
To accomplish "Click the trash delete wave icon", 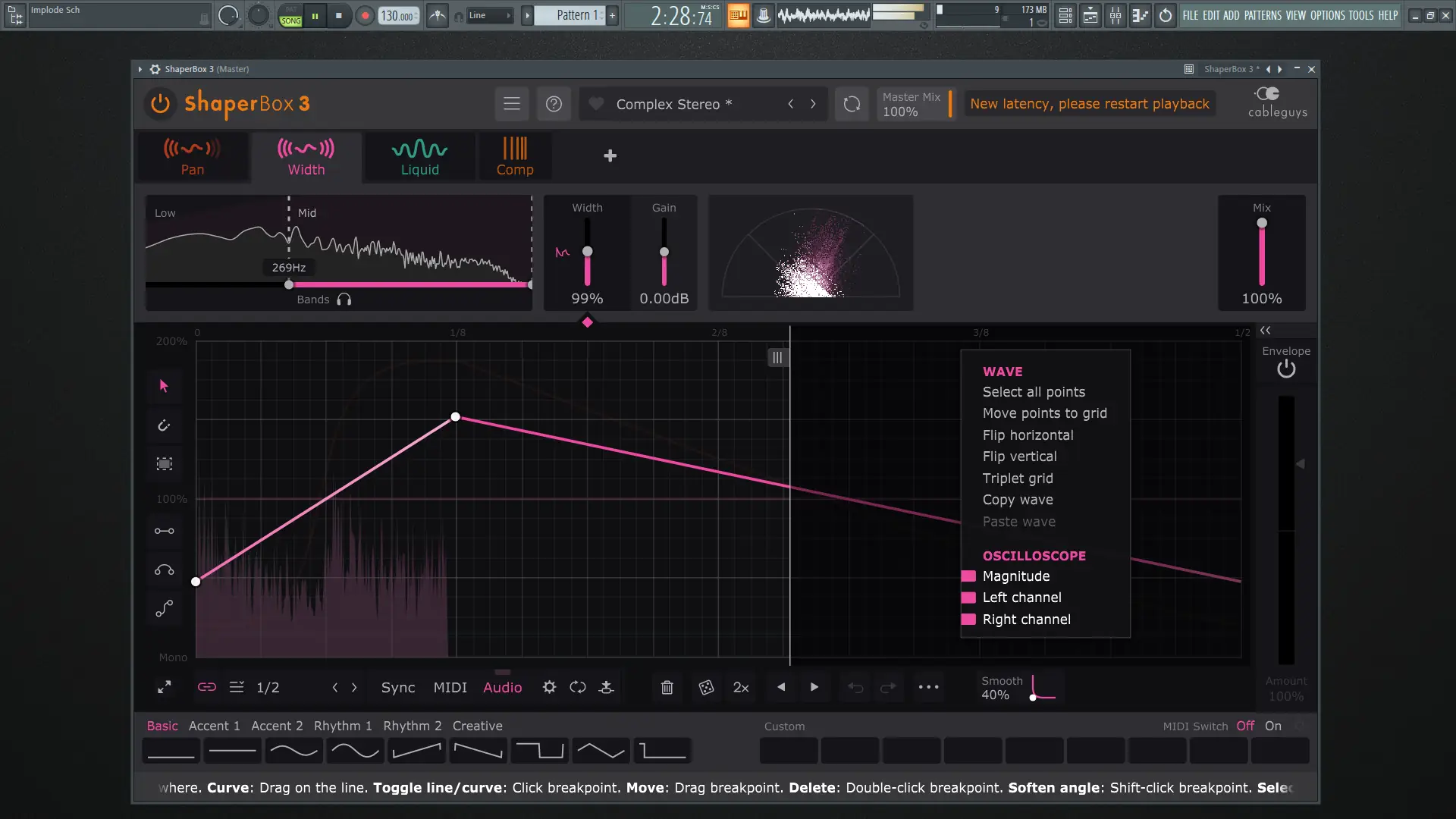I will [667, 687].
